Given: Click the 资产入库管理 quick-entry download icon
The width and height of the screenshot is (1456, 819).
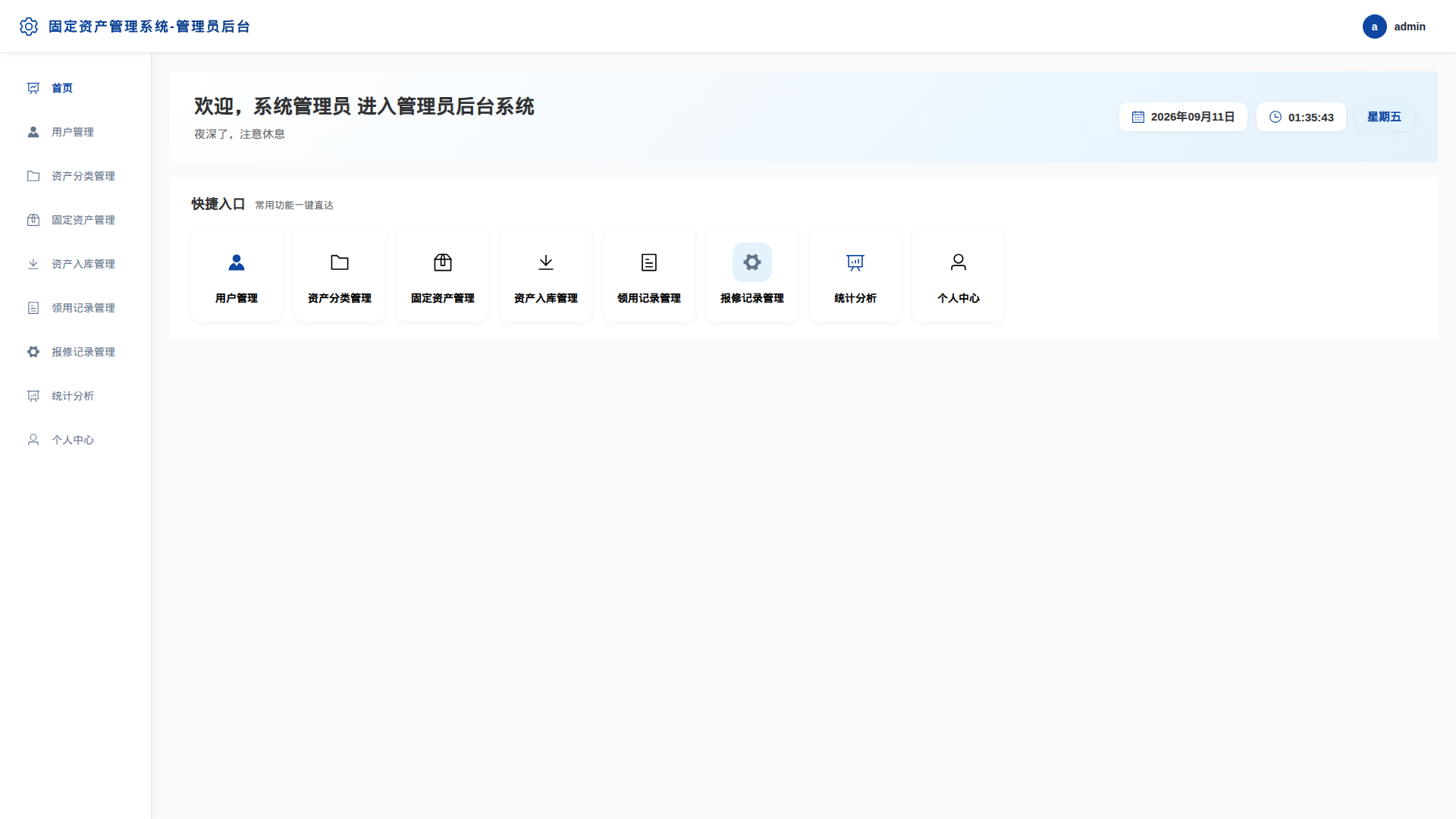Looking at the screenshot, I should [x=546, y=262].
